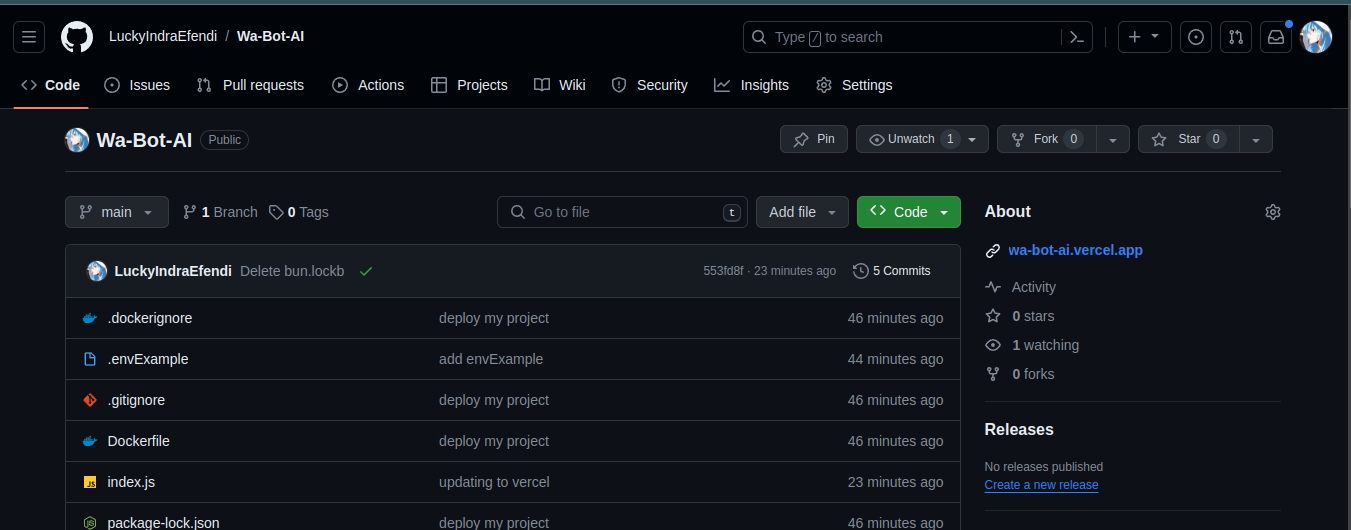Click Create a new release
Image resolution: width=1351 pixels, height=530 pixels.
[1041, 485]
